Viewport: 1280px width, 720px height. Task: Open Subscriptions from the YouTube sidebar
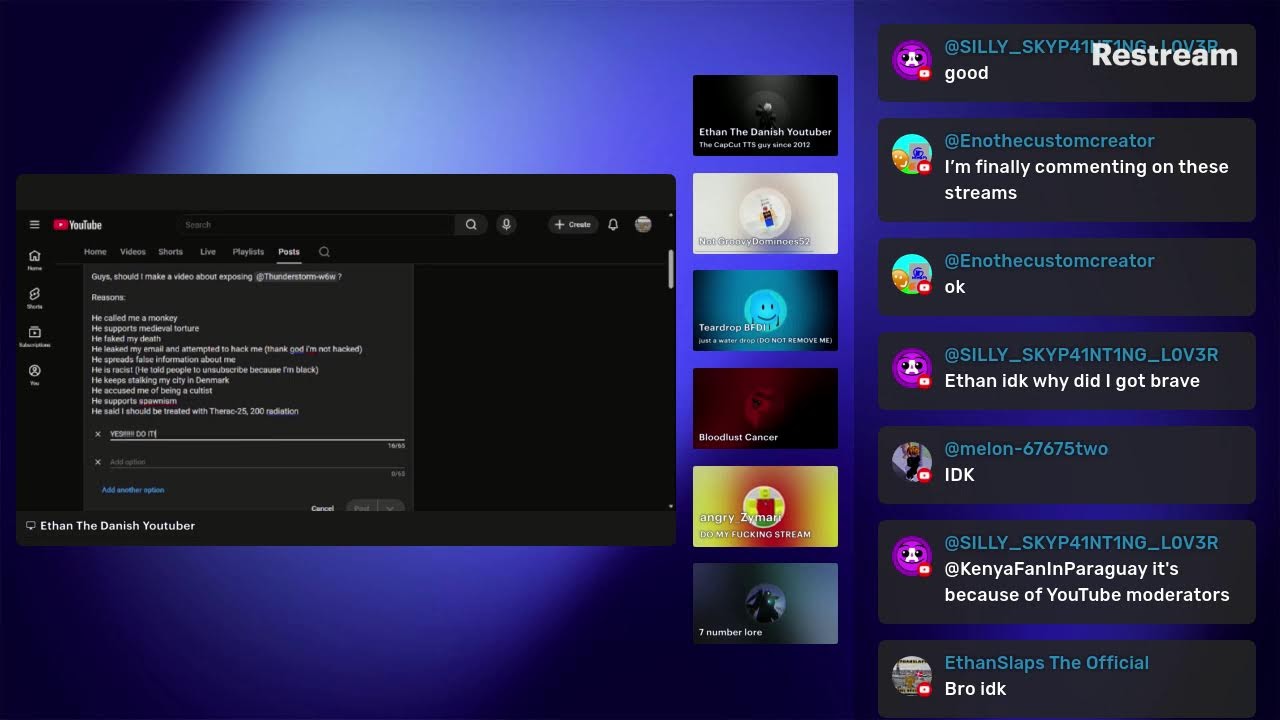click(34, 337)
